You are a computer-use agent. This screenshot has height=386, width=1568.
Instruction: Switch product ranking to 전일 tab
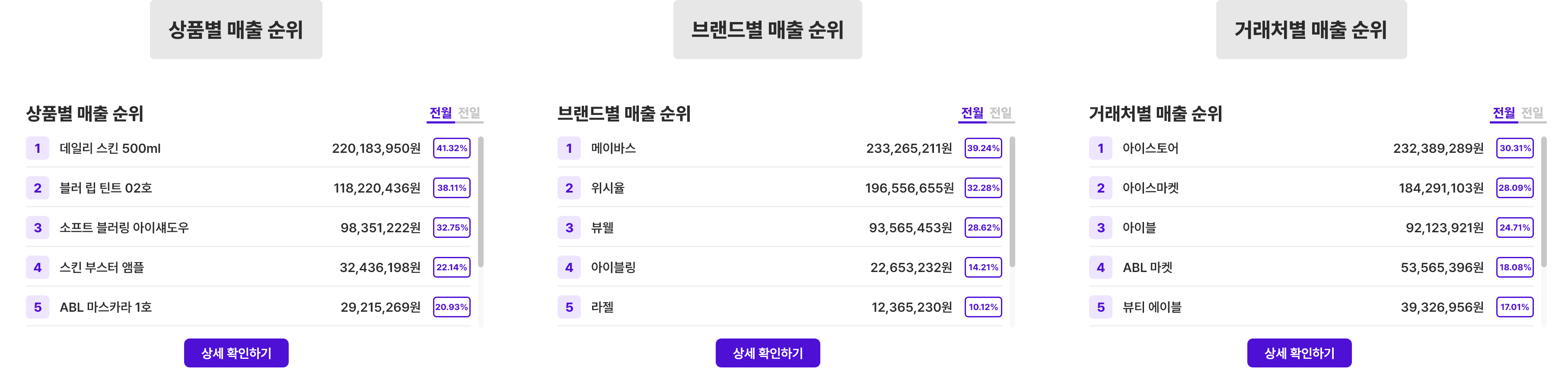[469, 113]
